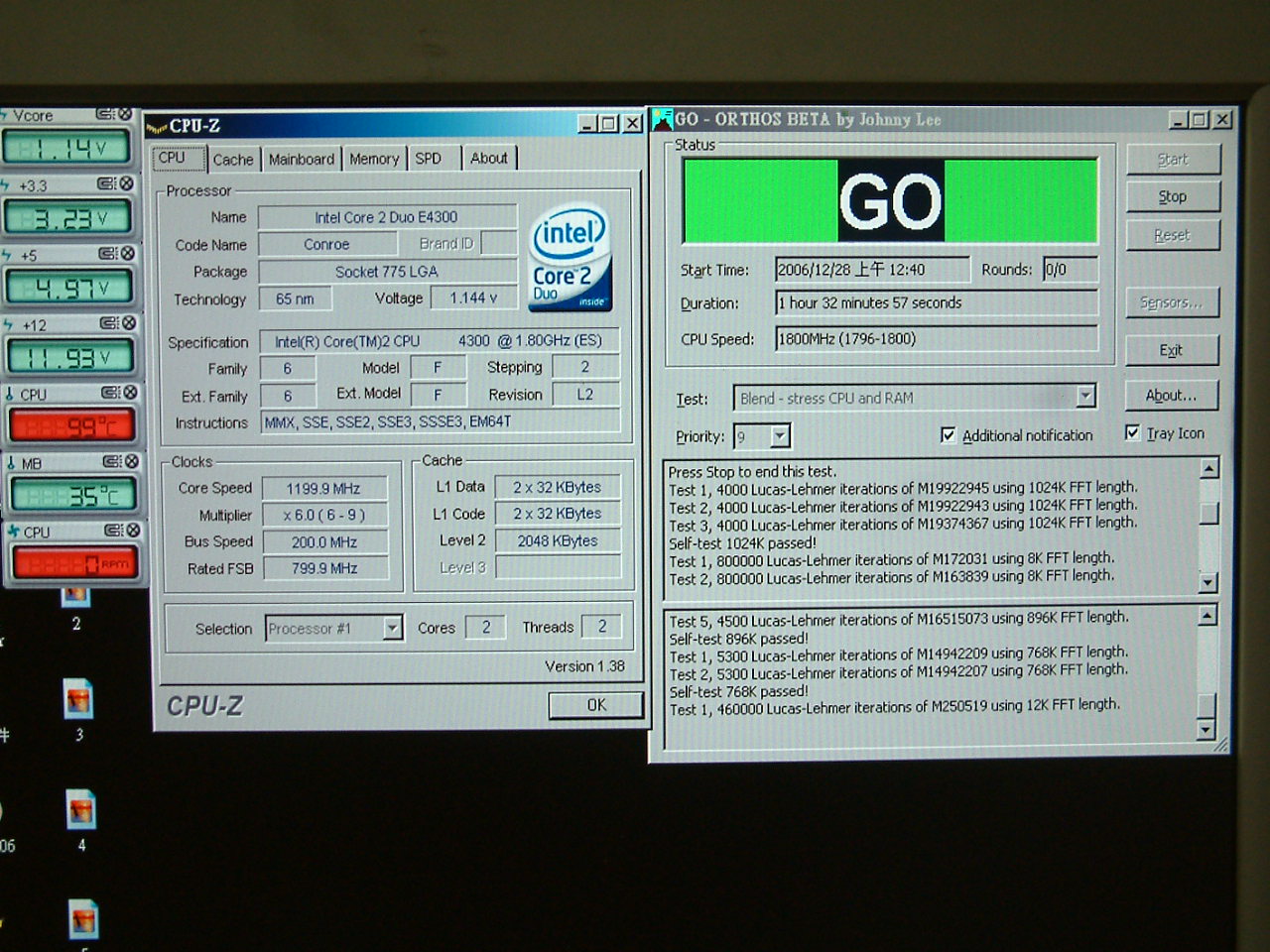
Task: Click the CPU Speed field showing 1800MHz
Action: (937, 339)
